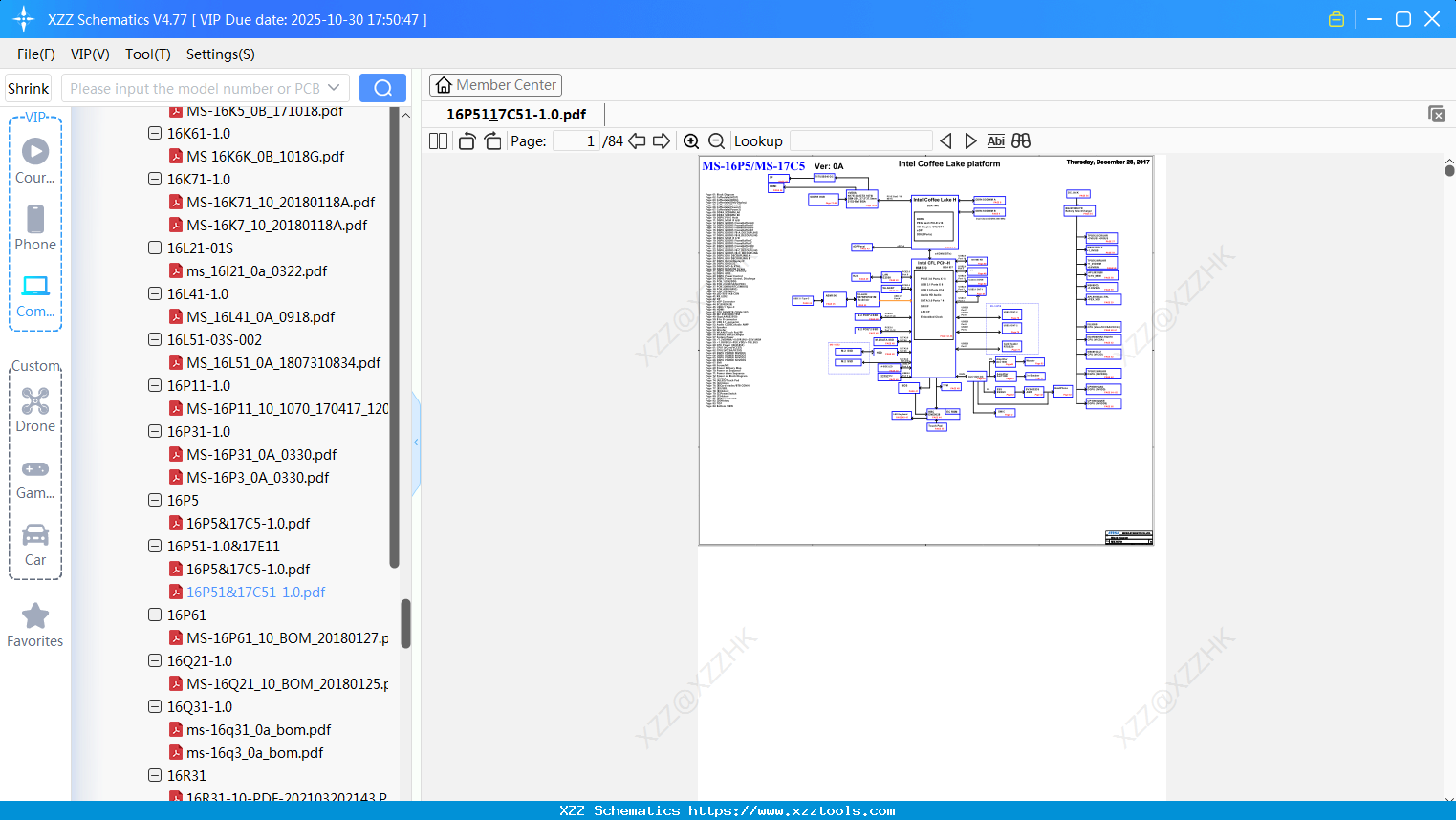
Task: Collapse the 16Q21-1.0 folder
Action: (x=155, y=660)
